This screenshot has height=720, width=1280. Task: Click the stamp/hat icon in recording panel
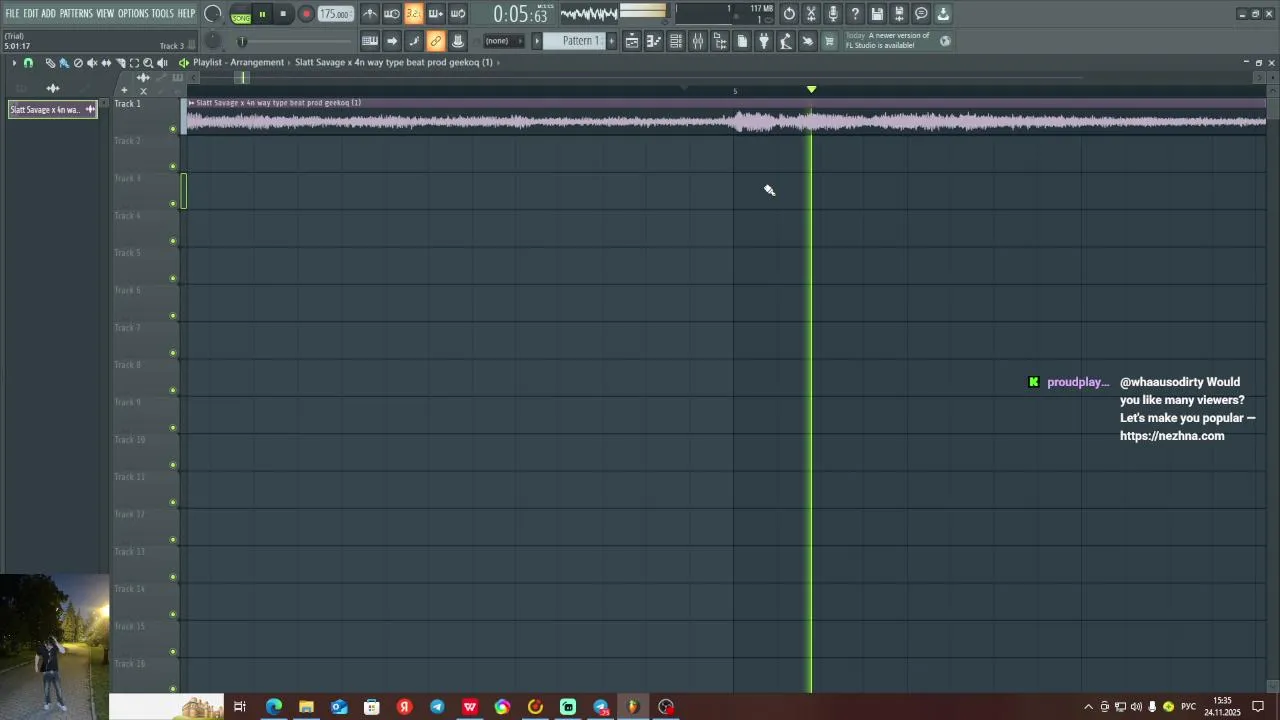tap(458, 41)
